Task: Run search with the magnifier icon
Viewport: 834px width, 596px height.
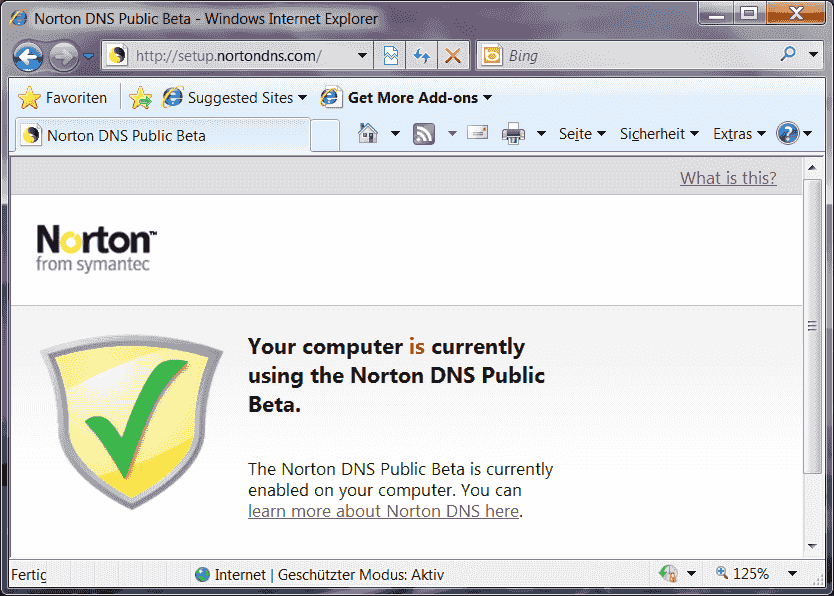Action: pyautogui.click(x=788, y=54)
